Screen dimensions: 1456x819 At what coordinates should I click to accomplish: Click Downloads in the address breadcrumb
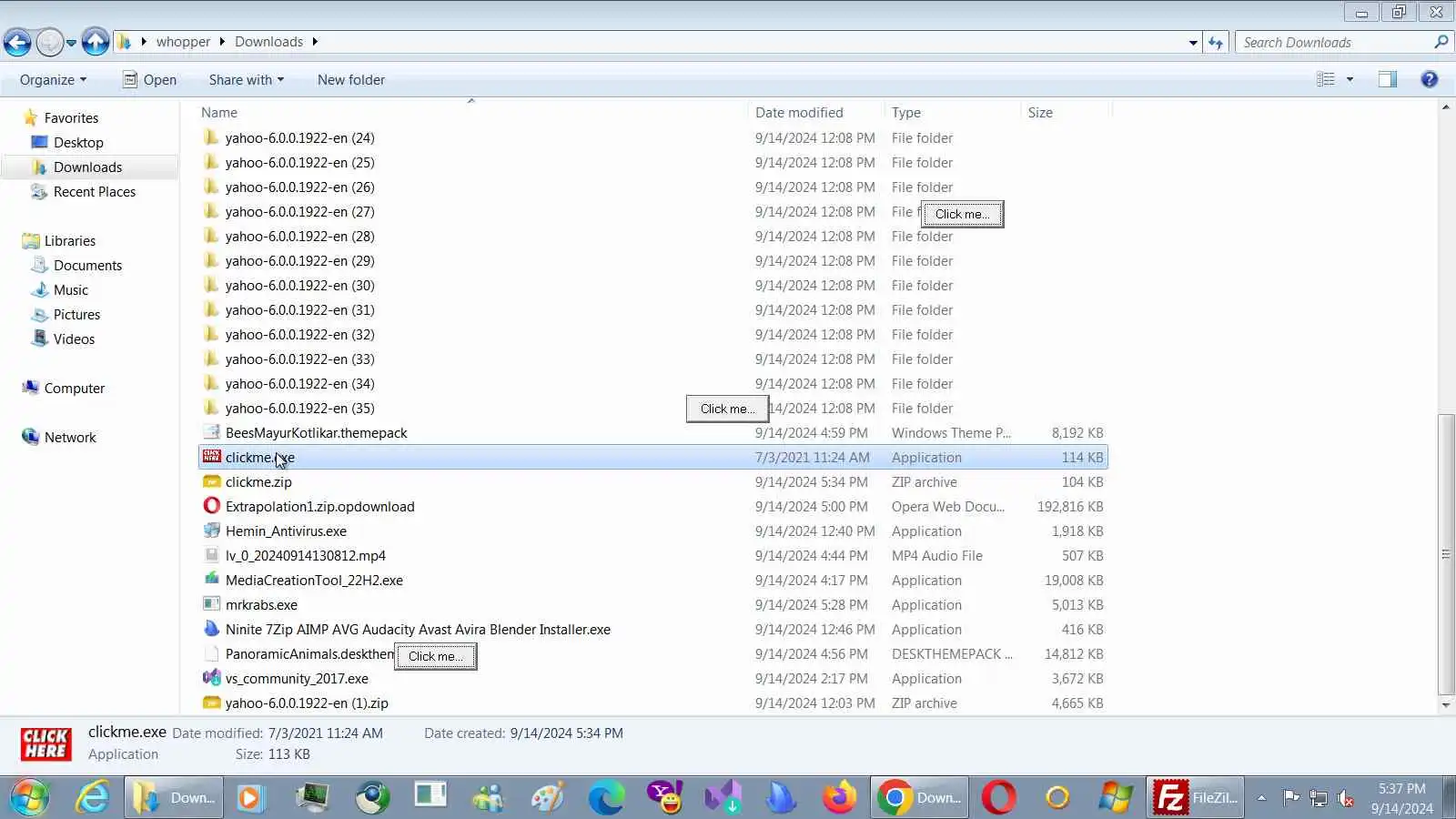click(x=268, y=41)
